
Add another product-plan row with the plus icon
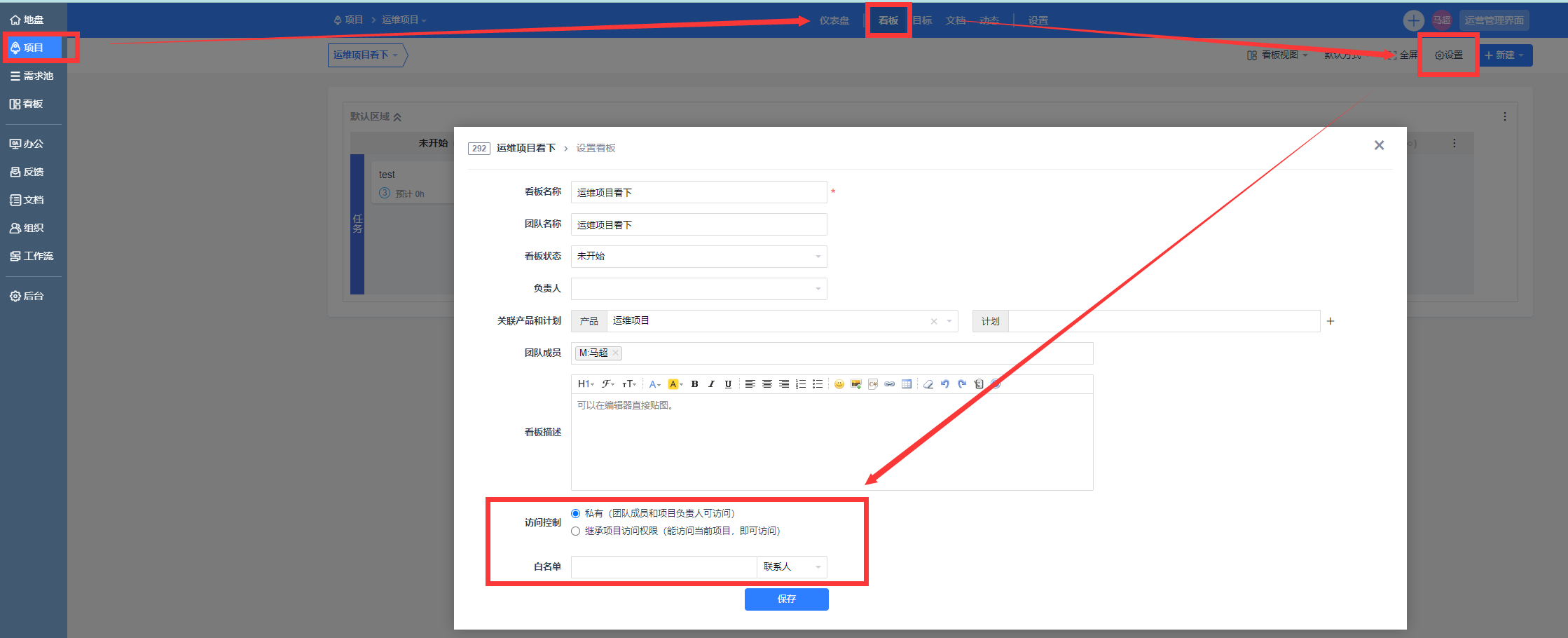pyautogui.click(x=1330, y=321)
